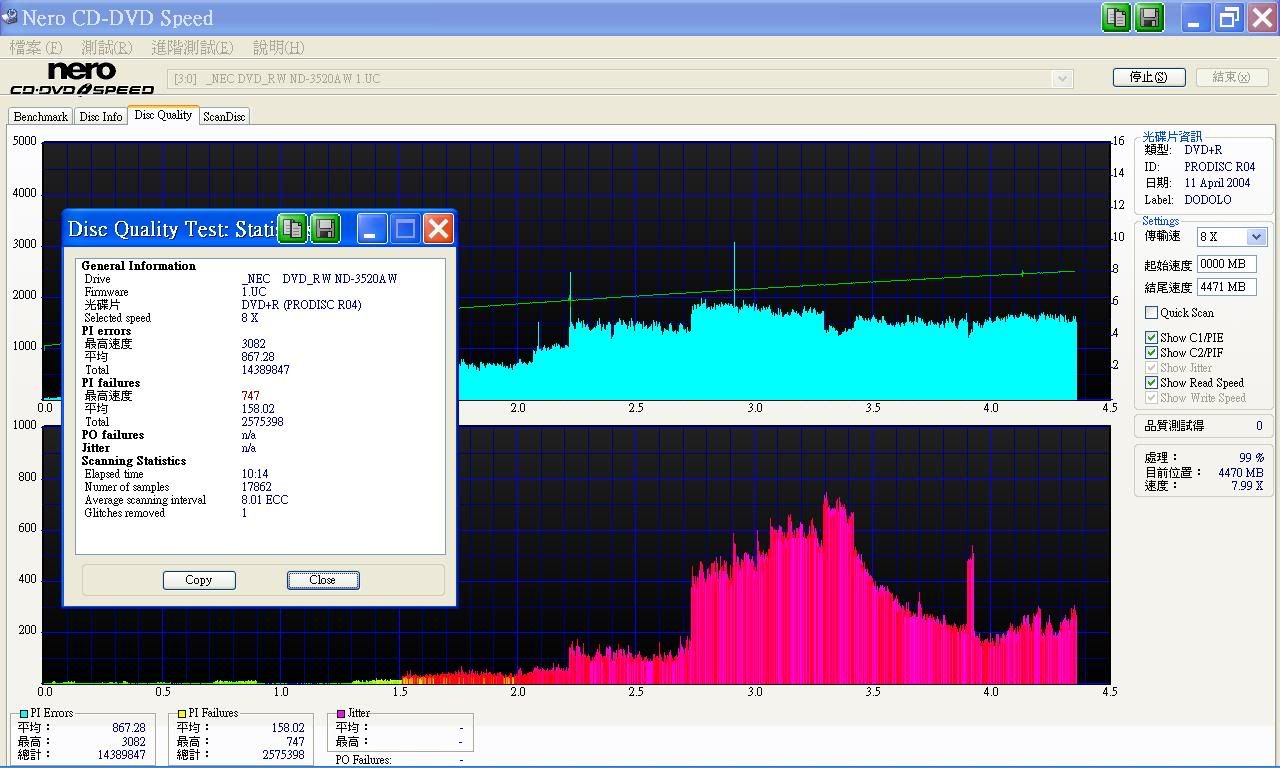The width and height of the screenshot is (1280, 768).
Task: Click the save floppy icon in main title bar
Action: point(1150,18)
